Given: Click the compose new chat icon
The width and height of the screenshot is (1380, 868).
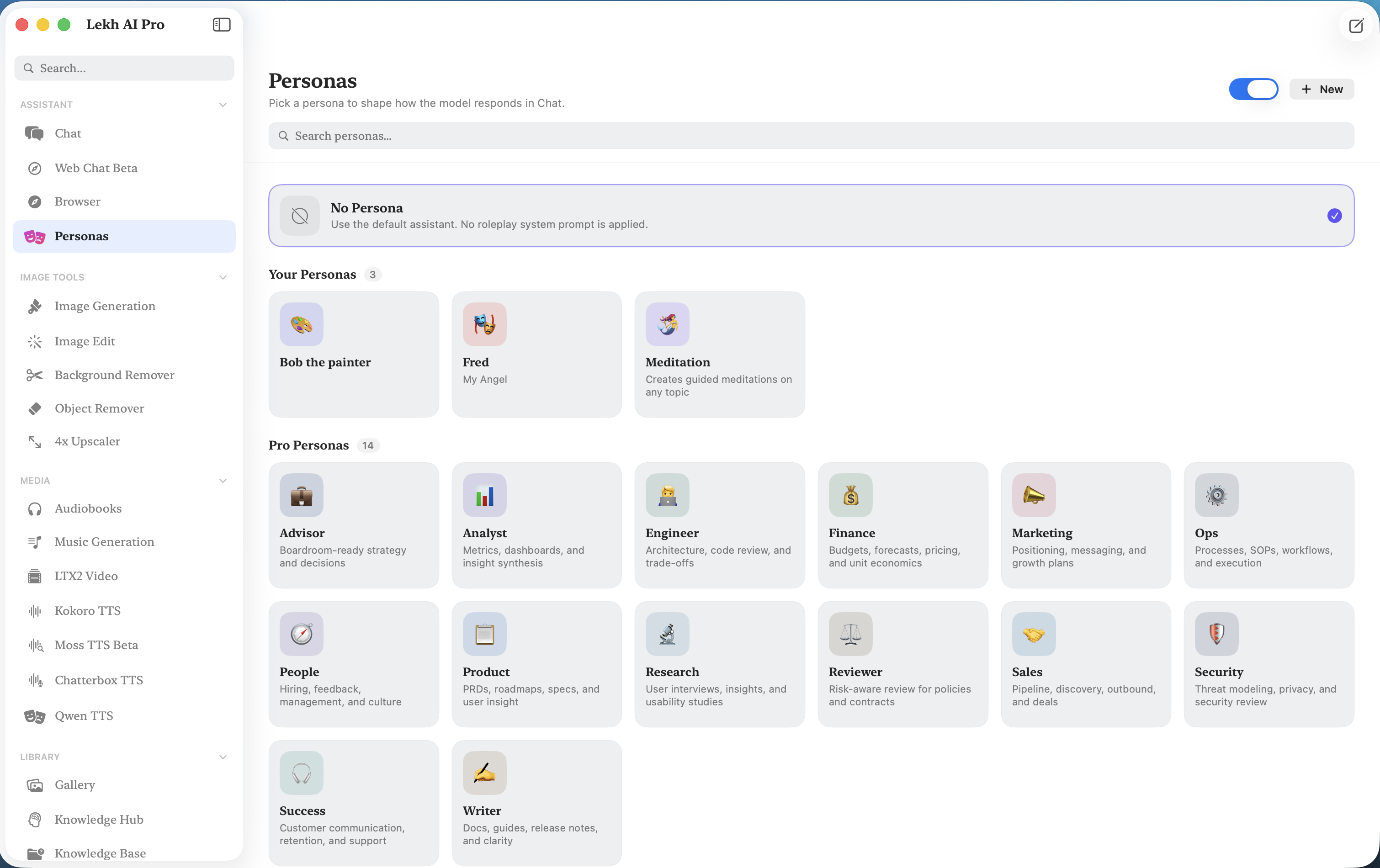Looking at the screenshot, I should pyautogui.click(x=1356, y=26).
